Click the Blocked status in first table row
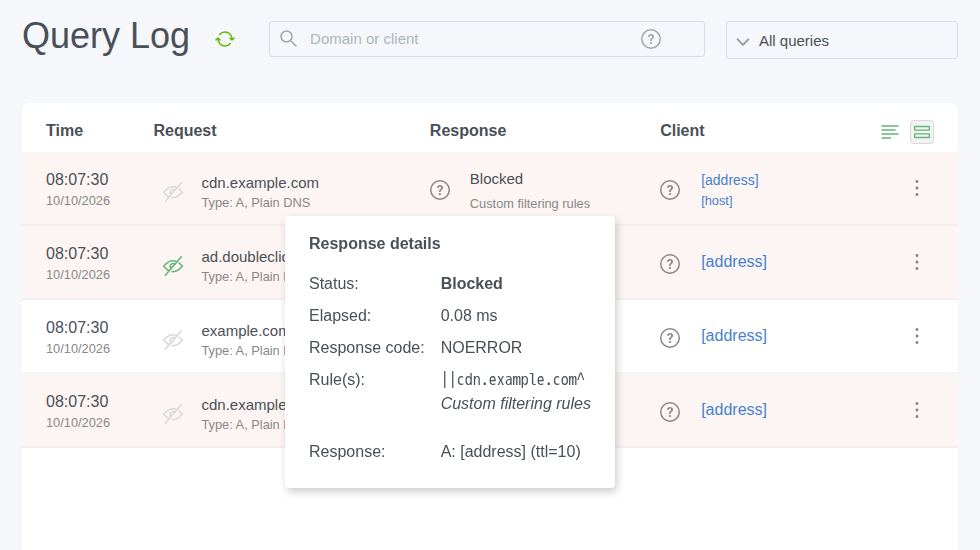This screenshot has width=980, height=550. tap(496, 179)
